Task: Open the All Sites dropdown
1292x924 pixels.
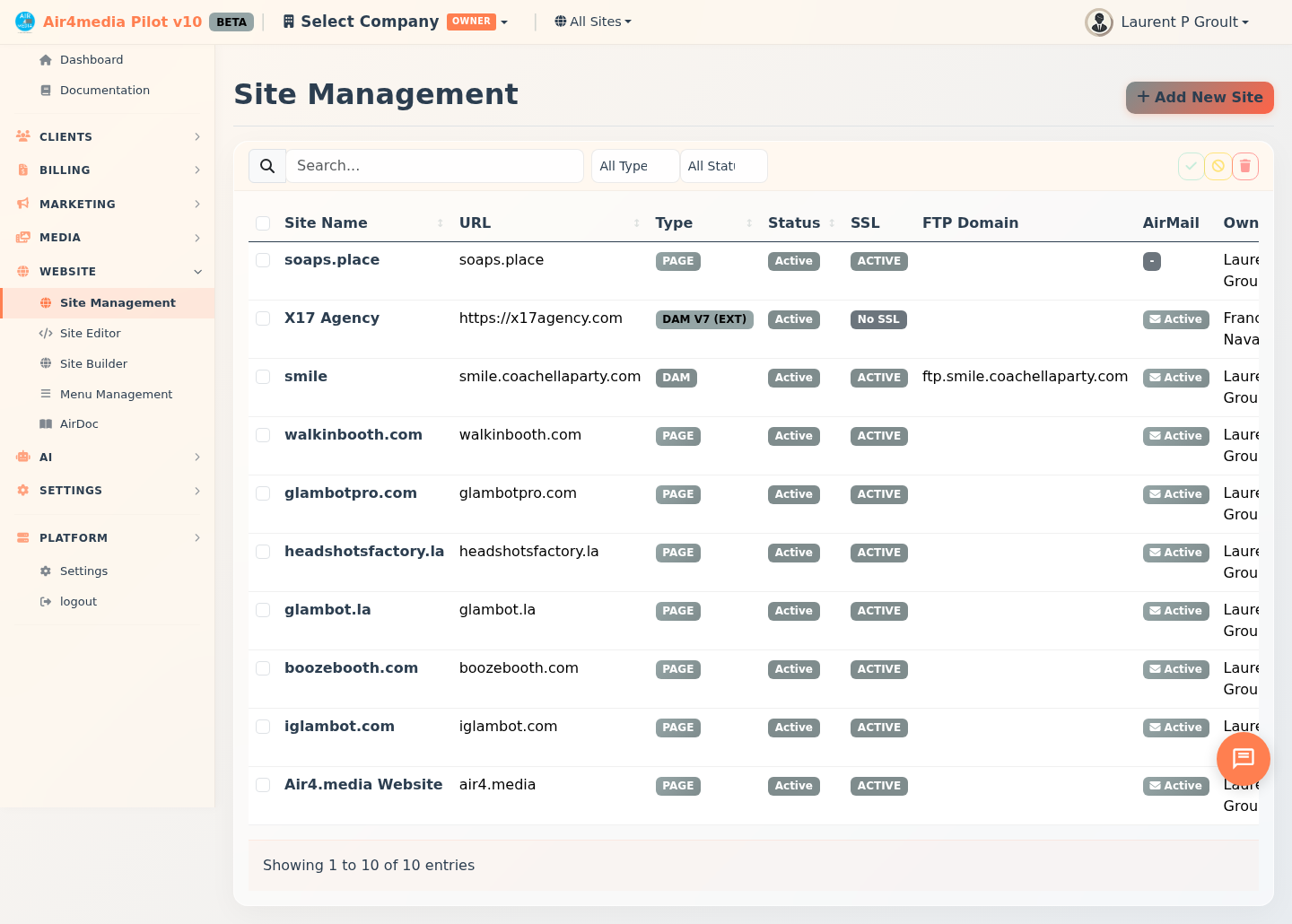Action: (x=592, y=22)
